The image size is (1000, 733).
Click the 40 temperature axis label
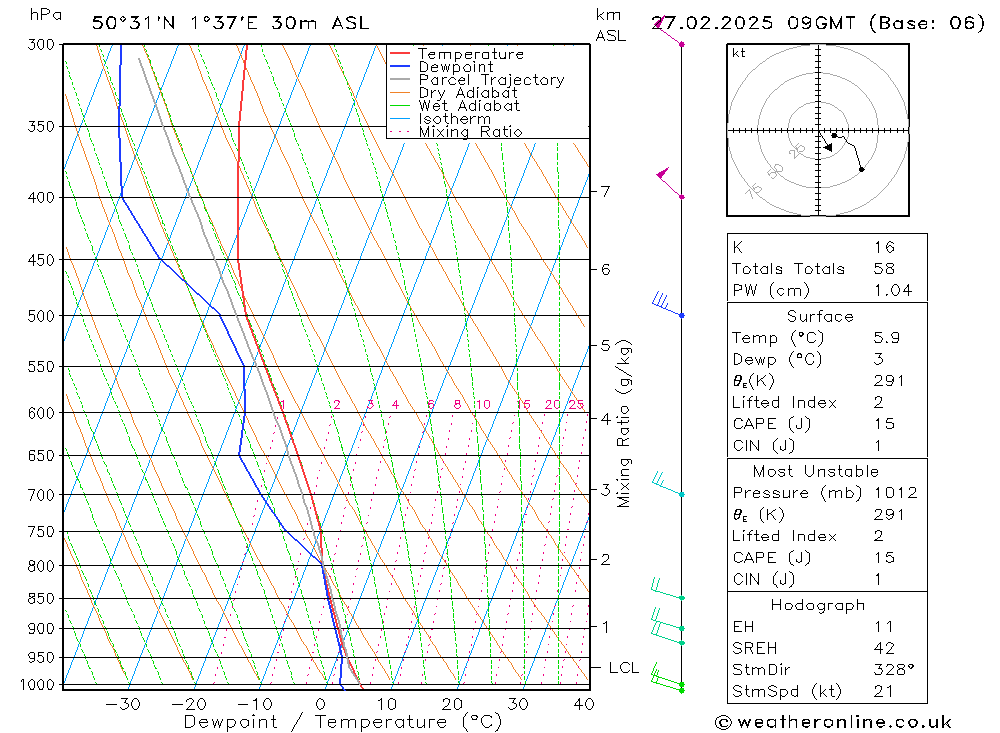pos(584,704)
